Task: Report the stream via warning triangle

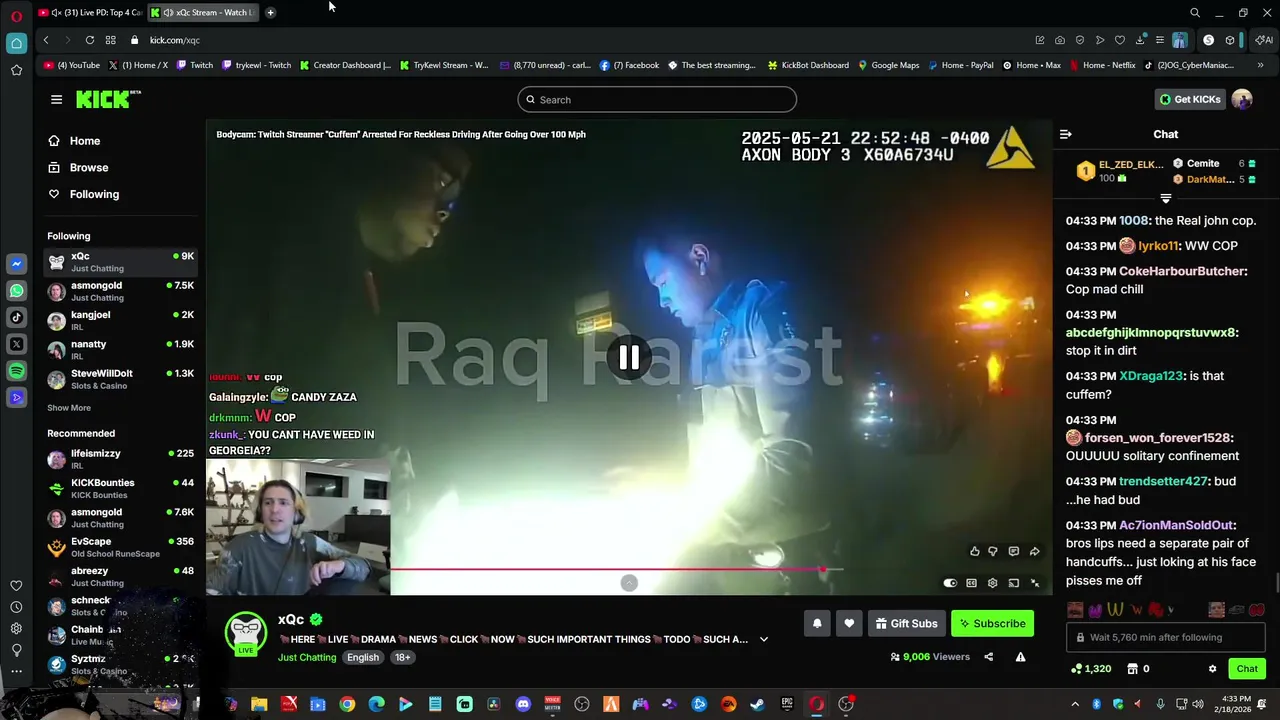Action: [x=1020, y=657]
